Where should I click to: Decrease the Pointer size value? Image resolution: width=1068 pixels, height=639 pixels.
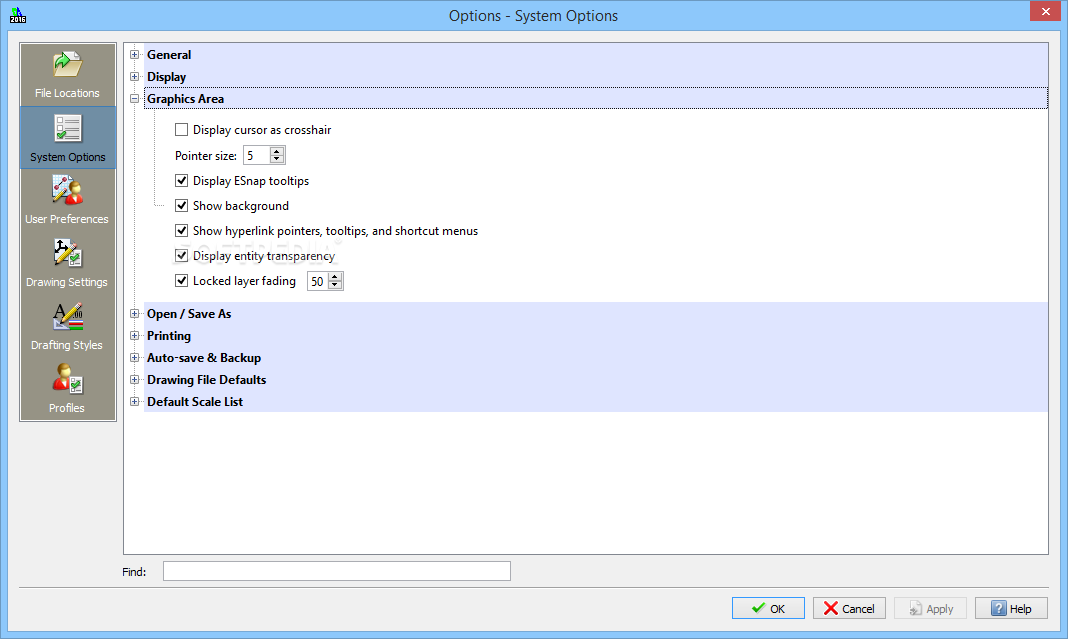277,159
